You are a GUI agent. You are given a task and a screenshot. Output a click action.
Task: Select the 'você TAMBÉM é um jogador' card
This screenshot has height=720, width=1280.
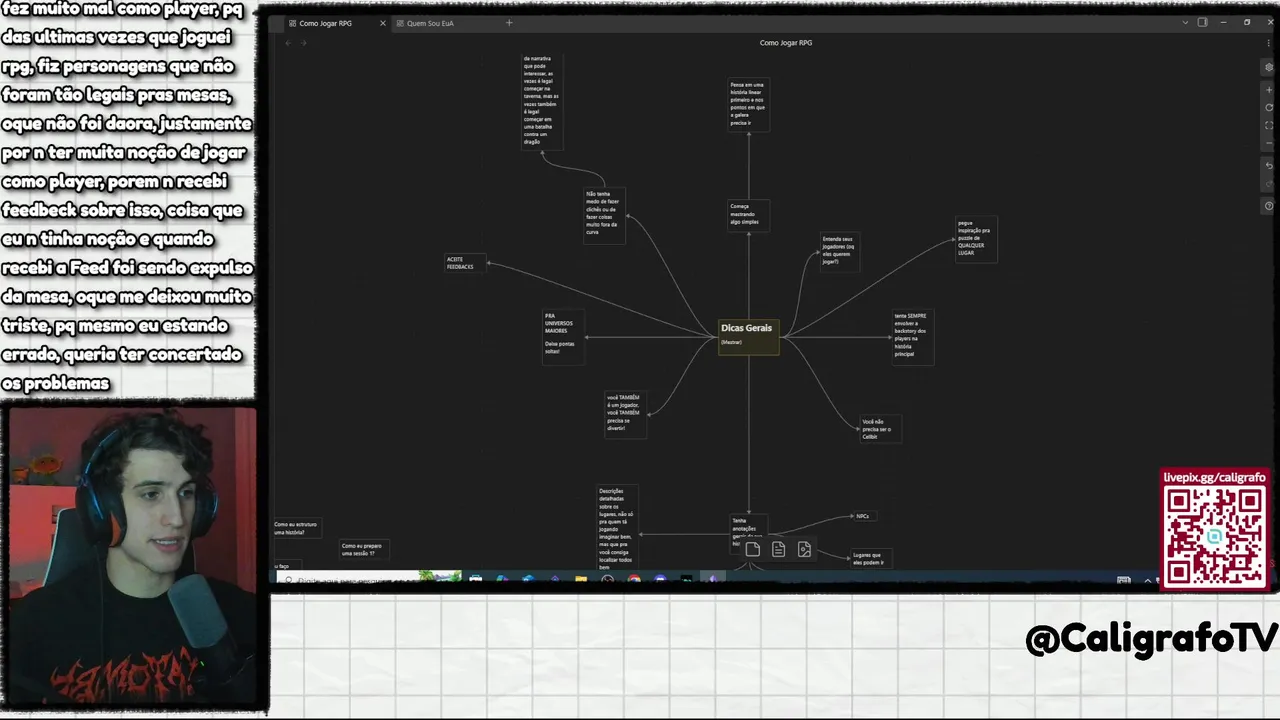[x=626, y=414]
